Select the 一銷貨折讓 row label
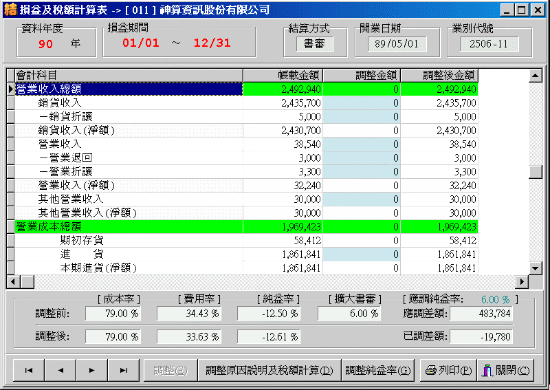The image size is (550, 390). 66,116
